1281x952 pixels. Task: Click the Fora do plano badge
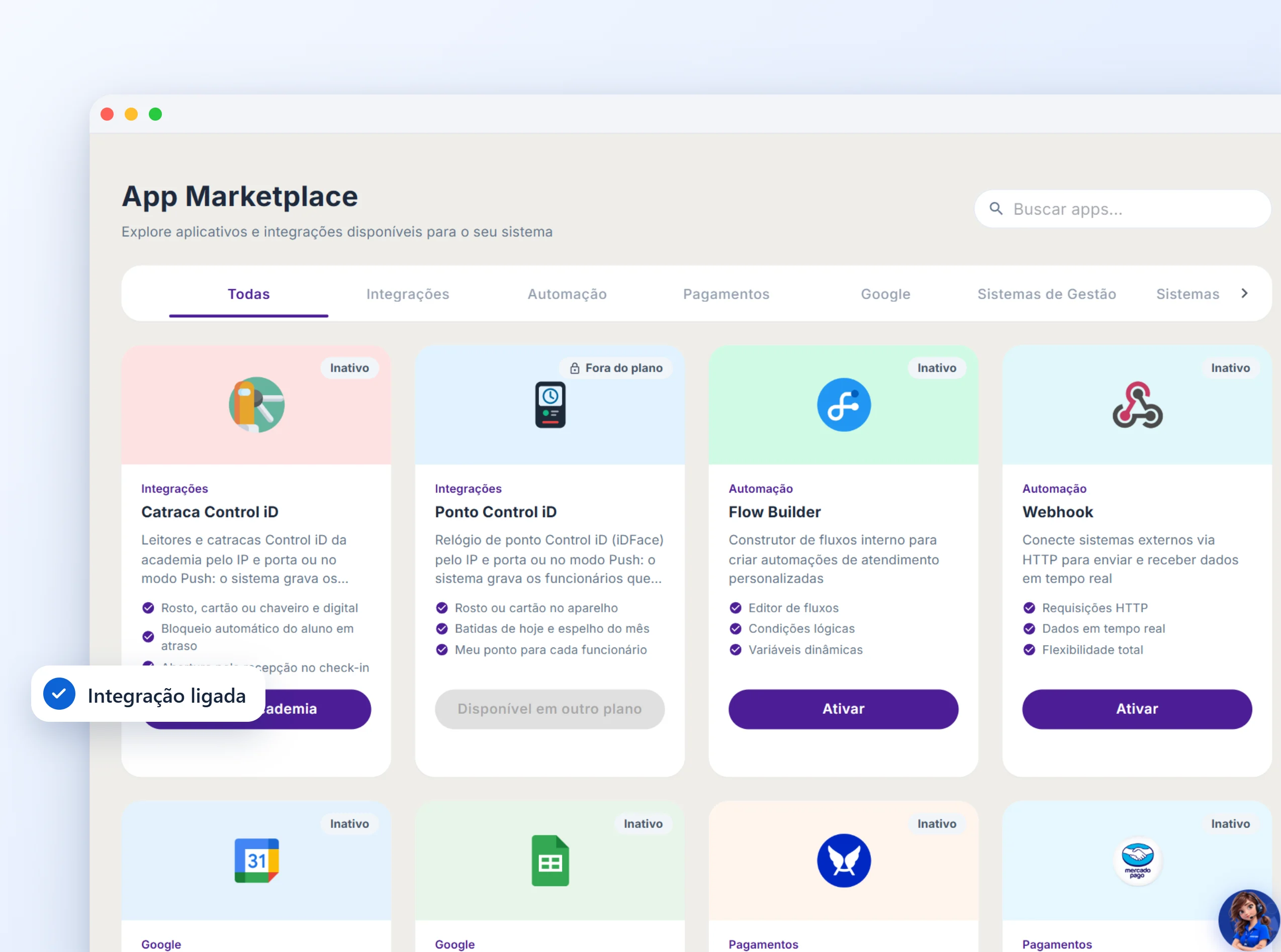pos(615,368)
